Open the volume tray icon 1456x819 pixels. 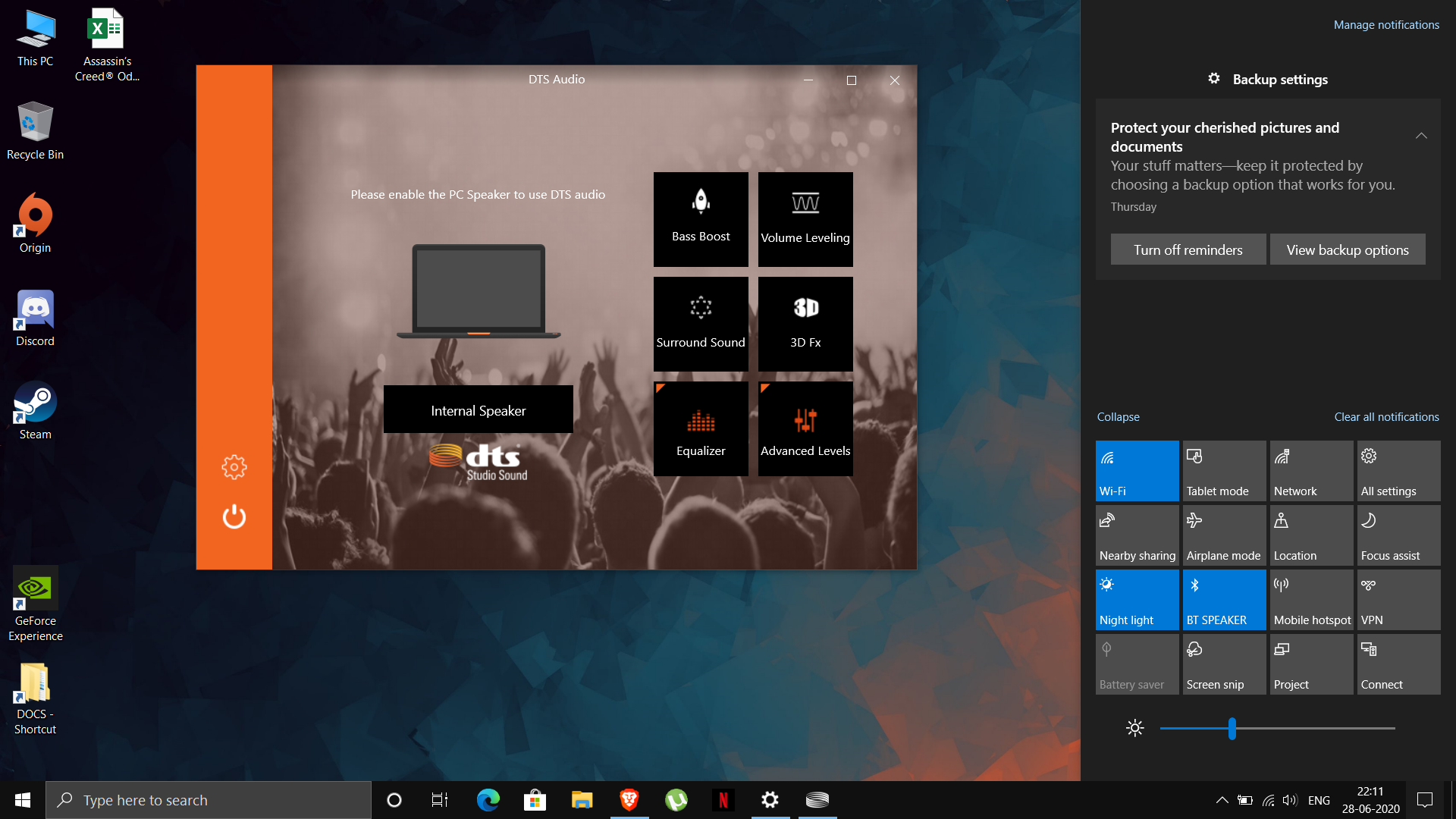(x=1290, y=800)
